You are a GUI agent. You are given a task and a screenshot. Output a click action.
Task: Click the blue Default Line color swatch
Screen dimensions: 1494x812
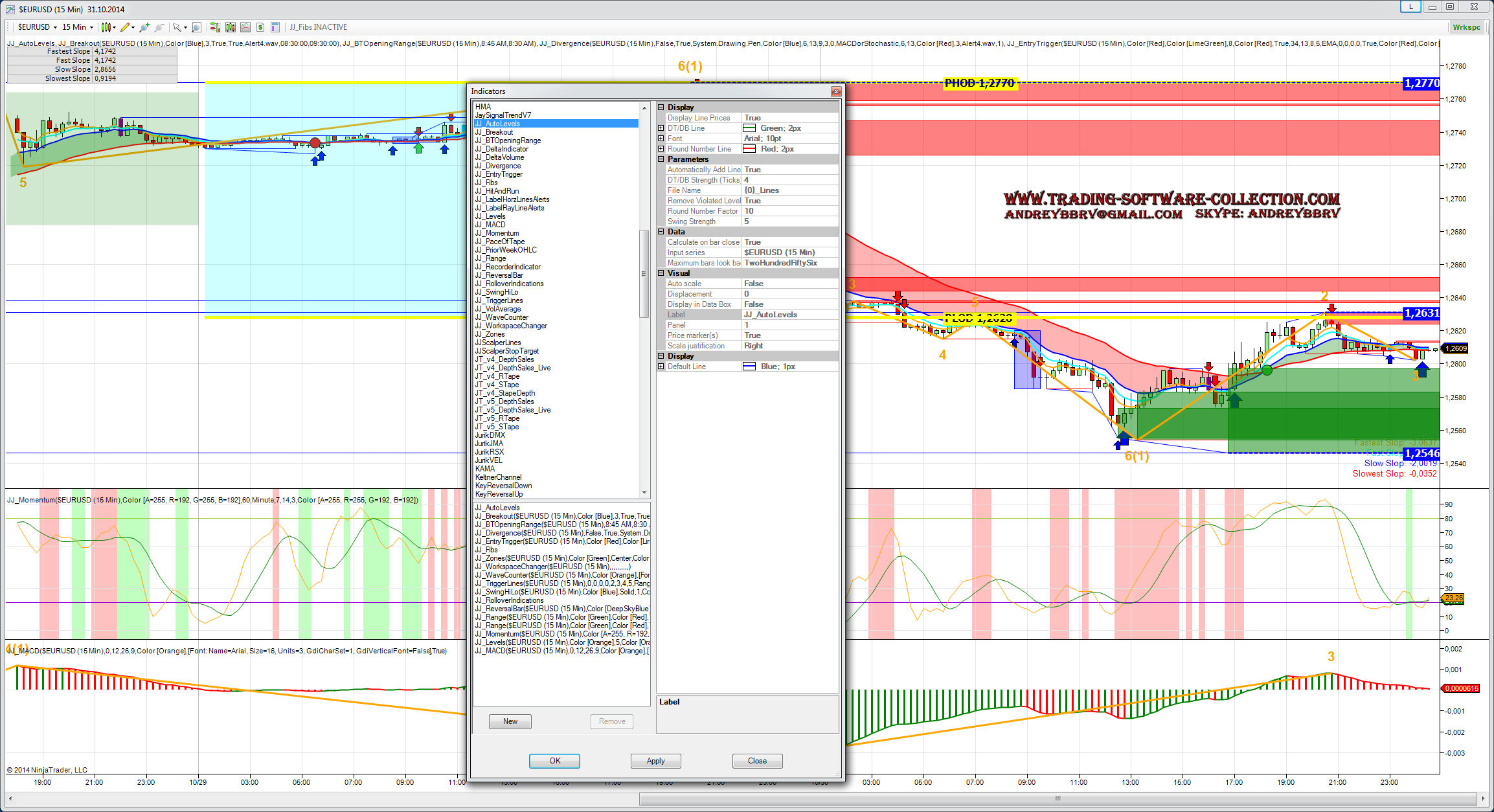(x=749, y=367)
